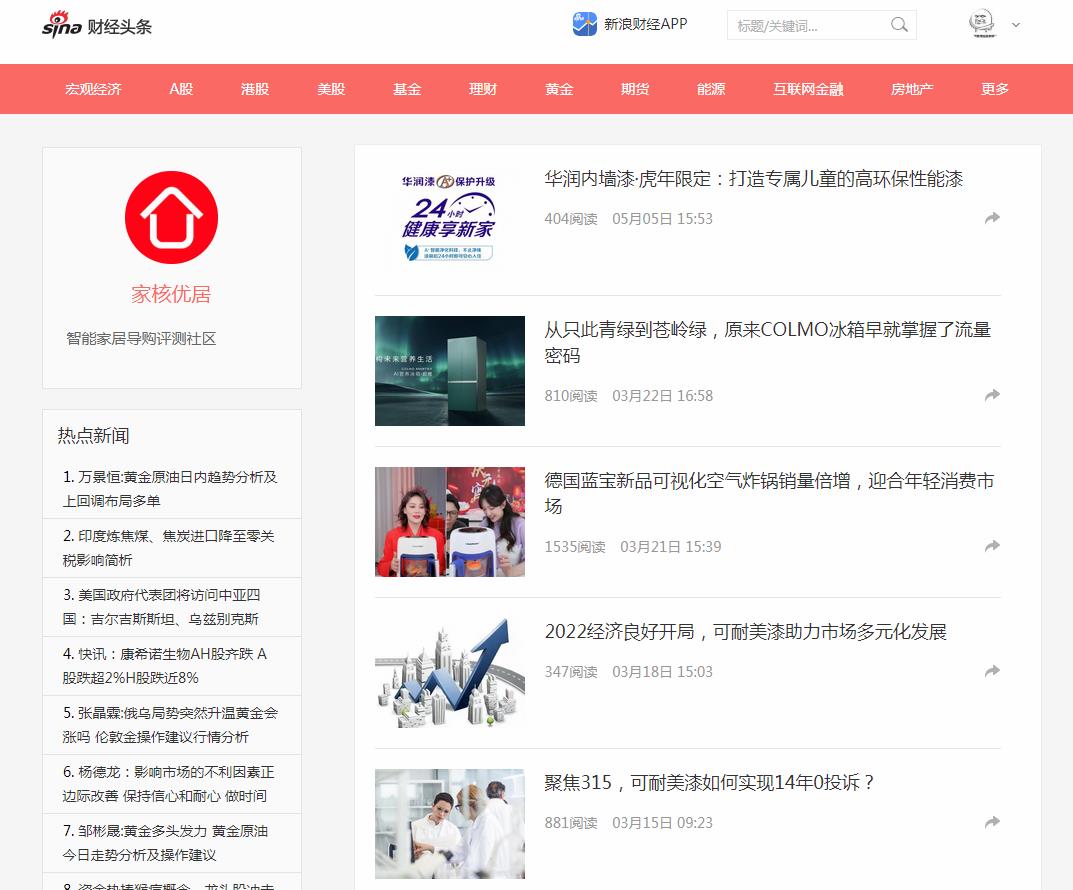Share the COLMO冰箱 article
The height and width of the screenshot is (890, 1073).
(x=992, y=395)
